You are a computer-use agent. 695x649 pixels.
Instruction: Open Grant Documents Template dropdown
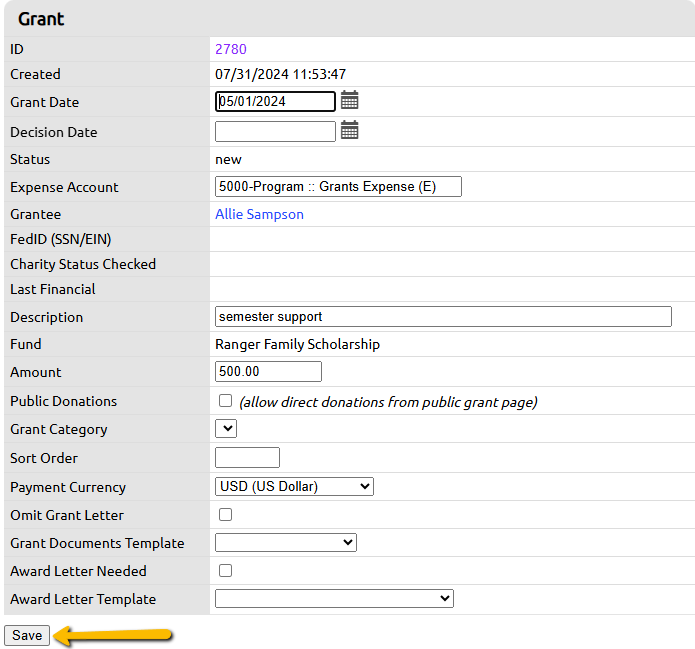point(286,543)
